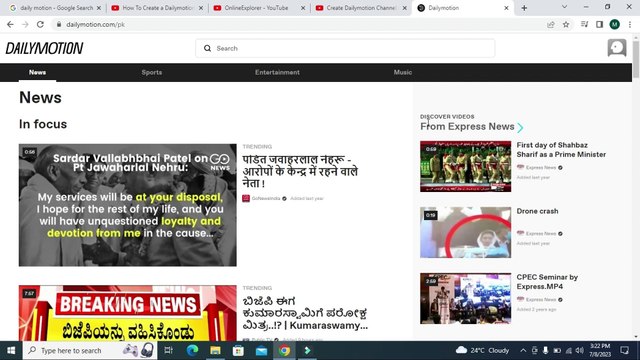Go back with browser back arrow
The height and width of the screenshot is (360, 640).
[x=10, y=24]
